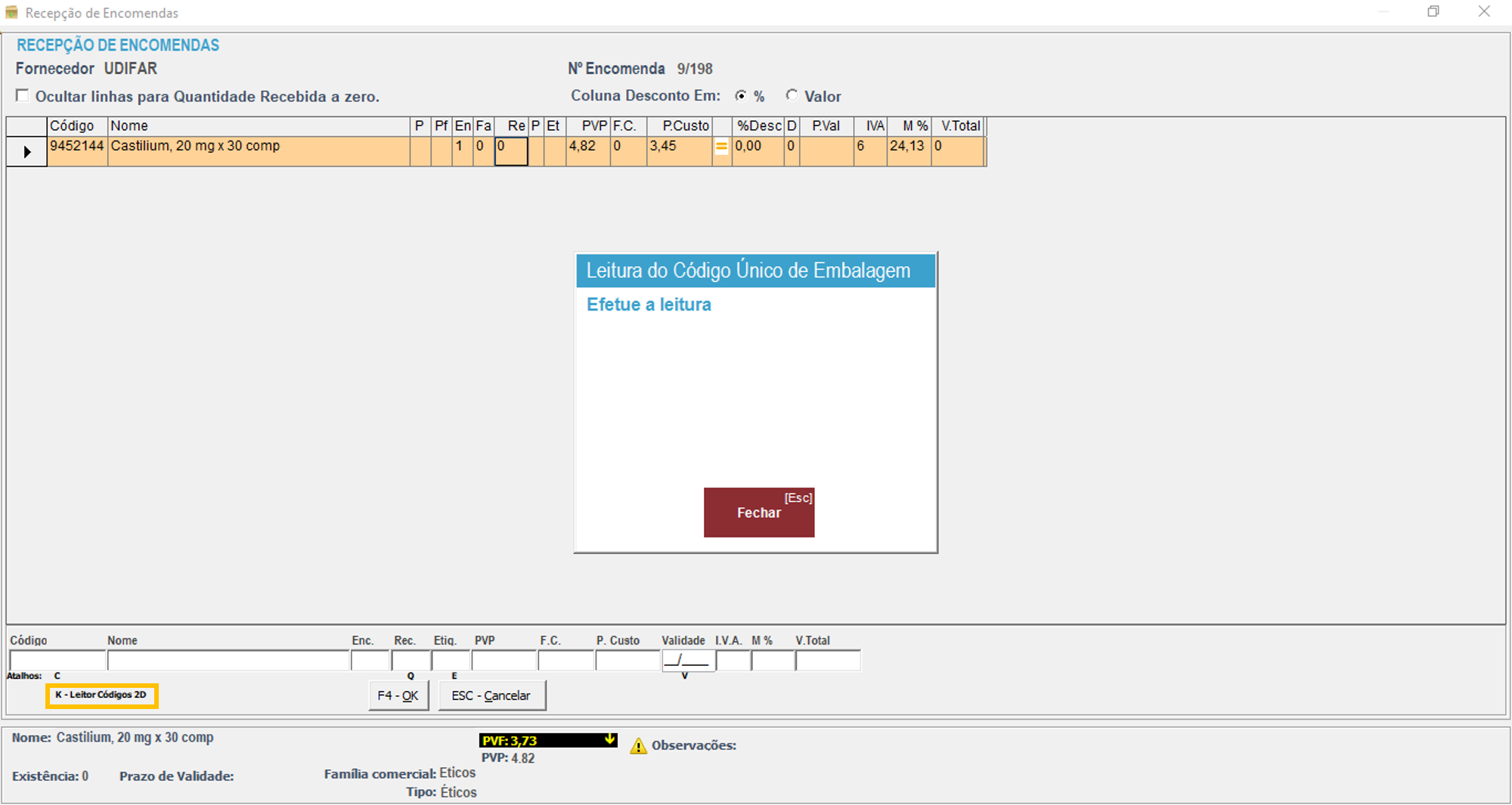Click the ESC - Cancelar button
The image size is (1512, 805).
coord(491,695)
